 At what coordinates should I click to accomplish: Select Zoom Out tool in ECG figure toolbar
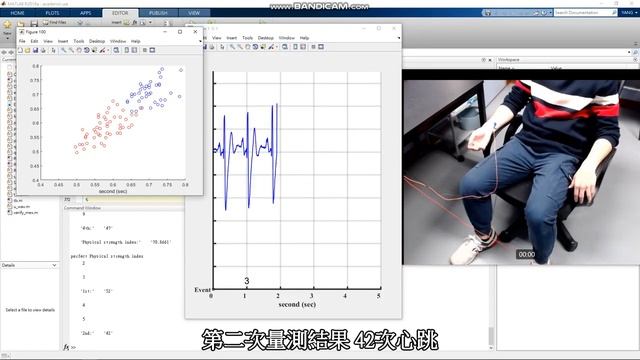click(240, 47)
